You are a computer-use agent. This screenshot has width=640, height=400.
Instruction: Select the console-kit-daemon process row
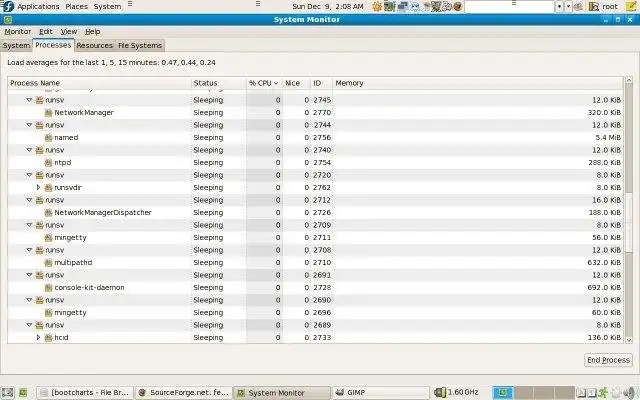point(315,287)
